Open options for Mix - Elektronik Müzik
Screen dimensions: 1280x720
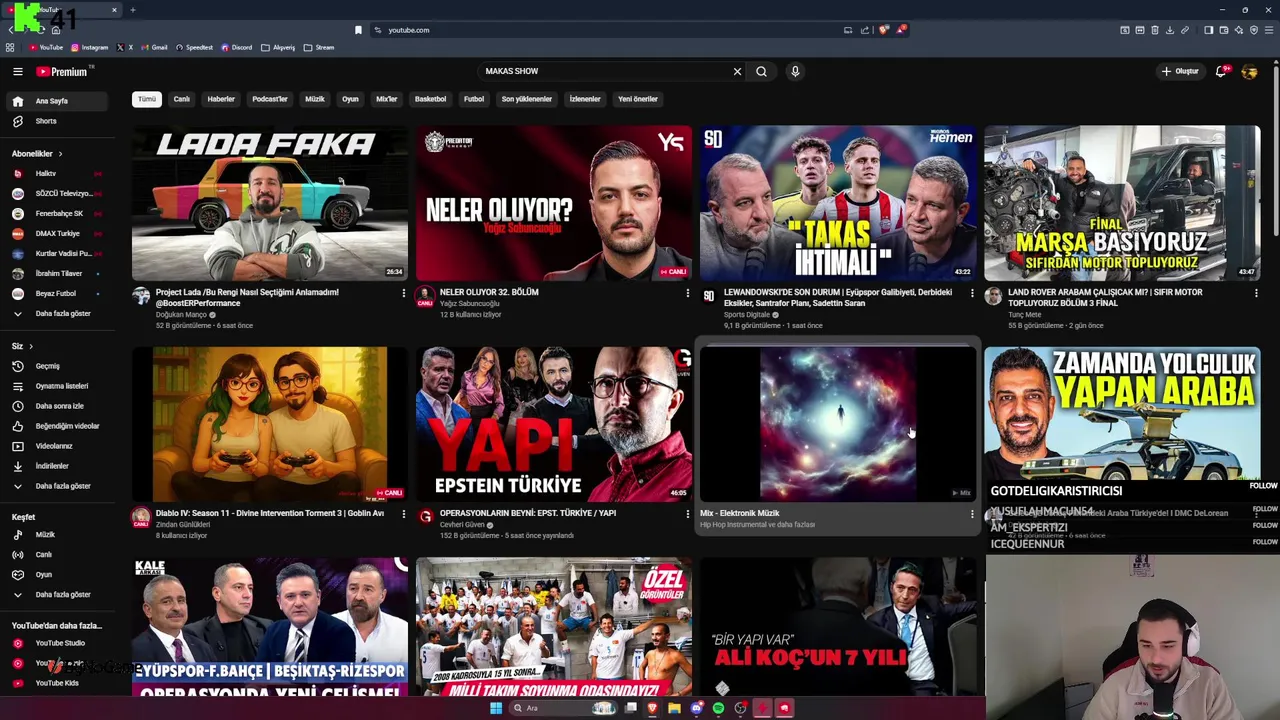click(972, 514)
